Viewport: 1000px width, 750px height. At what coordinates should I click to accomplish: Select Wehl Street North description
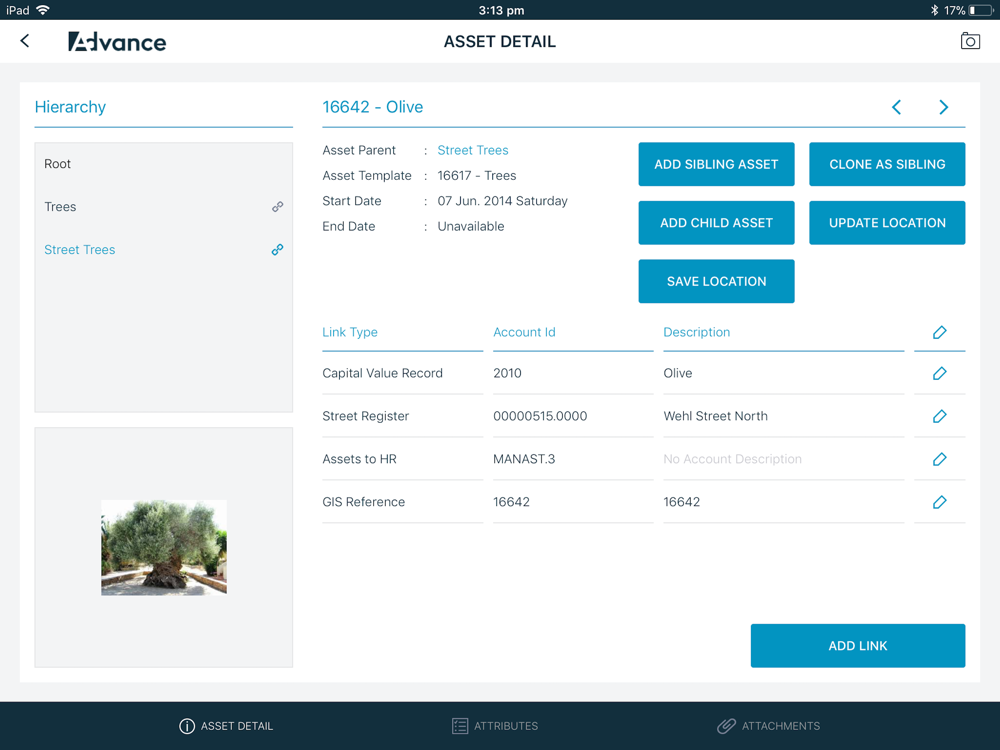[x=716, y=416]
